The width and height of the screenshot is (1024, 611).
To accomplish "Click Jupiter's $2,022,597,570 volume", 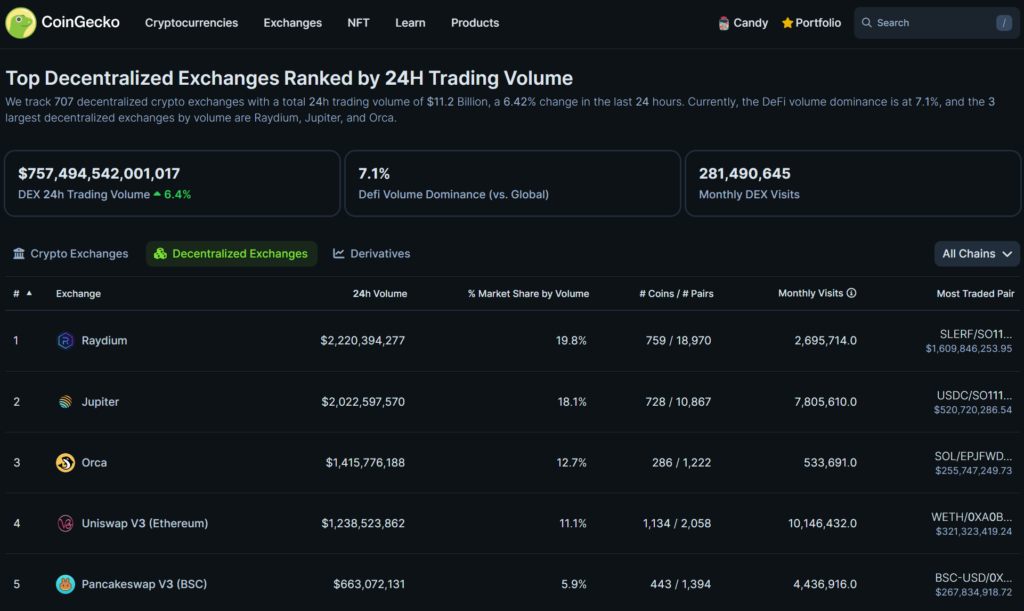I will 362,401.
